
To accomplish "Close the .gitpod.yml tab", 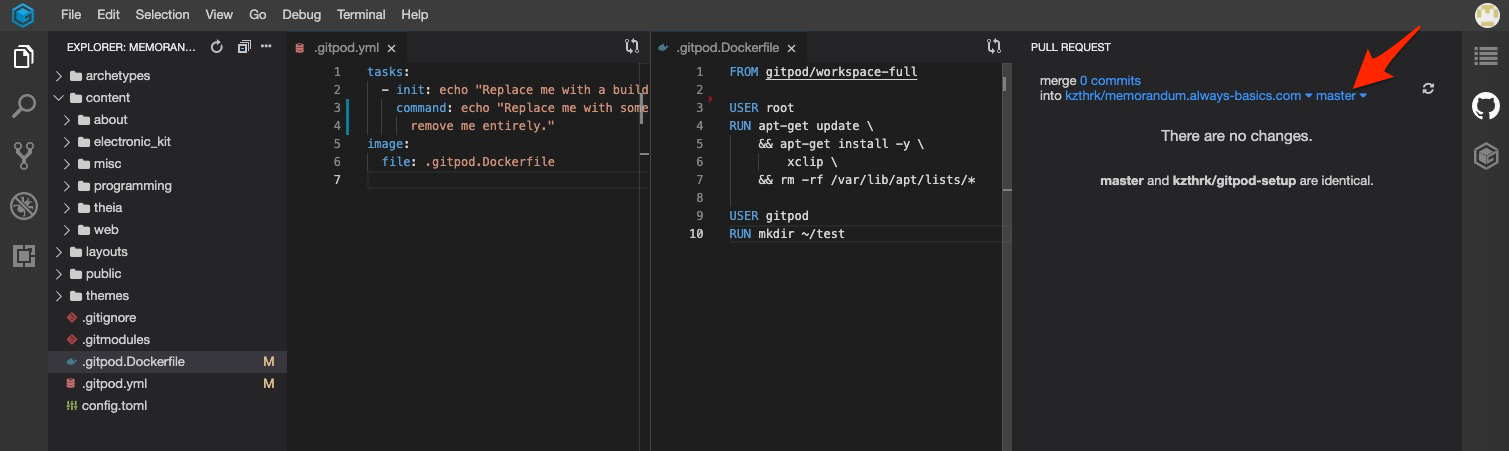I will (x=392, y=48).
